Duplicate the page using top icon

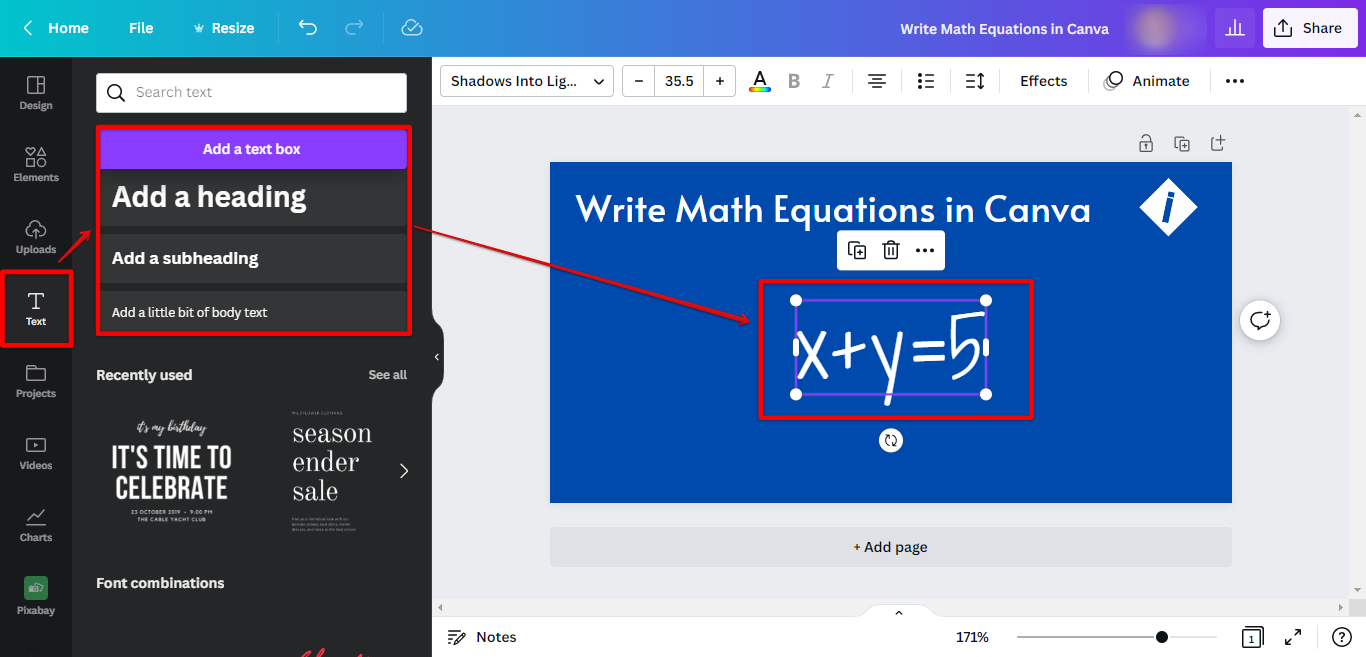pyautogui.click(x=1182, y=144)
